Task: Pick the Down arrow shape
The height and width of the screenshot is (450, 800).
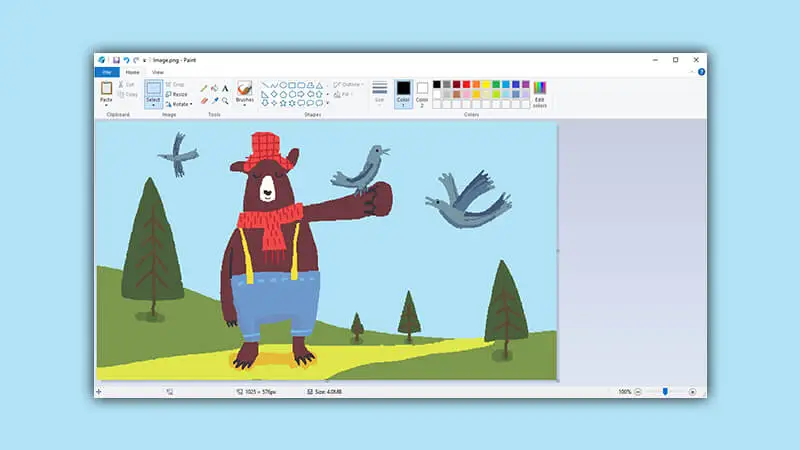Action: [264, 103]
